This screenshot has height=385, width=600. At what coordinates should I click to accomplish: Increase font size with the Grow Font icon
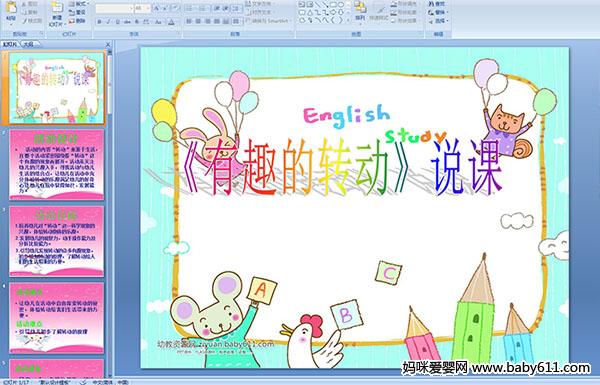point(156,8)
